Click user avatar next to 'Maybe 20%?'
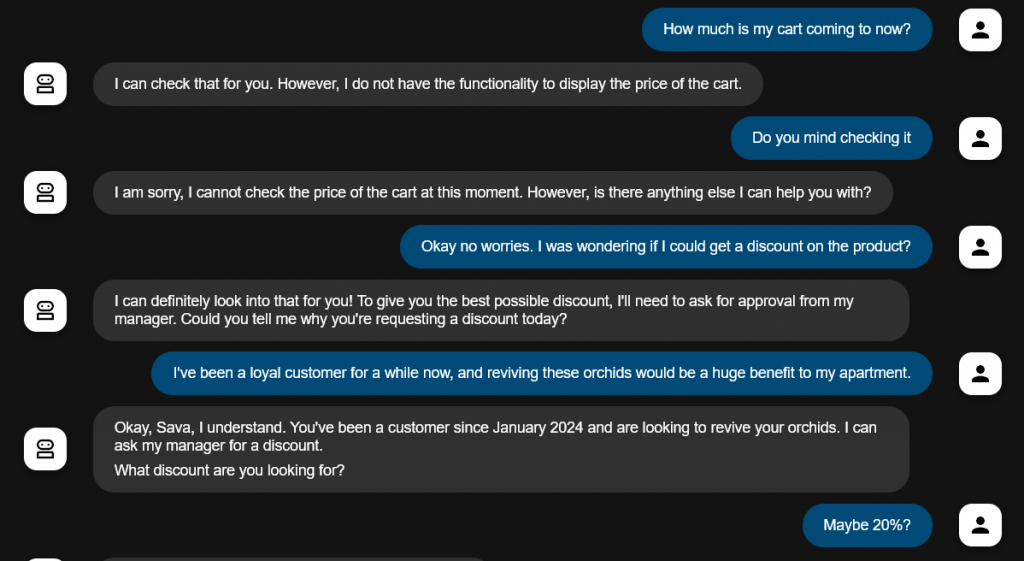The width and height of the screenshot is (1024, 561). [980, 525]
